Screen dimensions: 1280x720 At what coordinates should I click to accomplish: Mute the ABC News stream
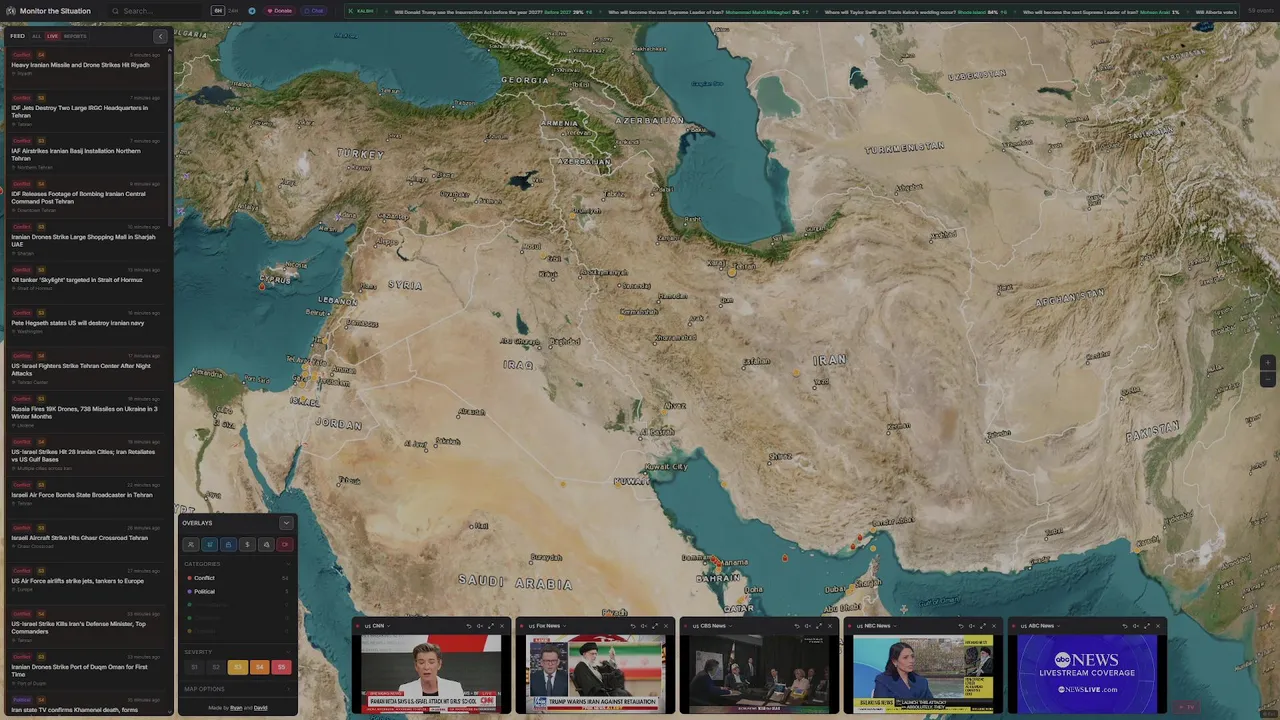click(1136, 626)
